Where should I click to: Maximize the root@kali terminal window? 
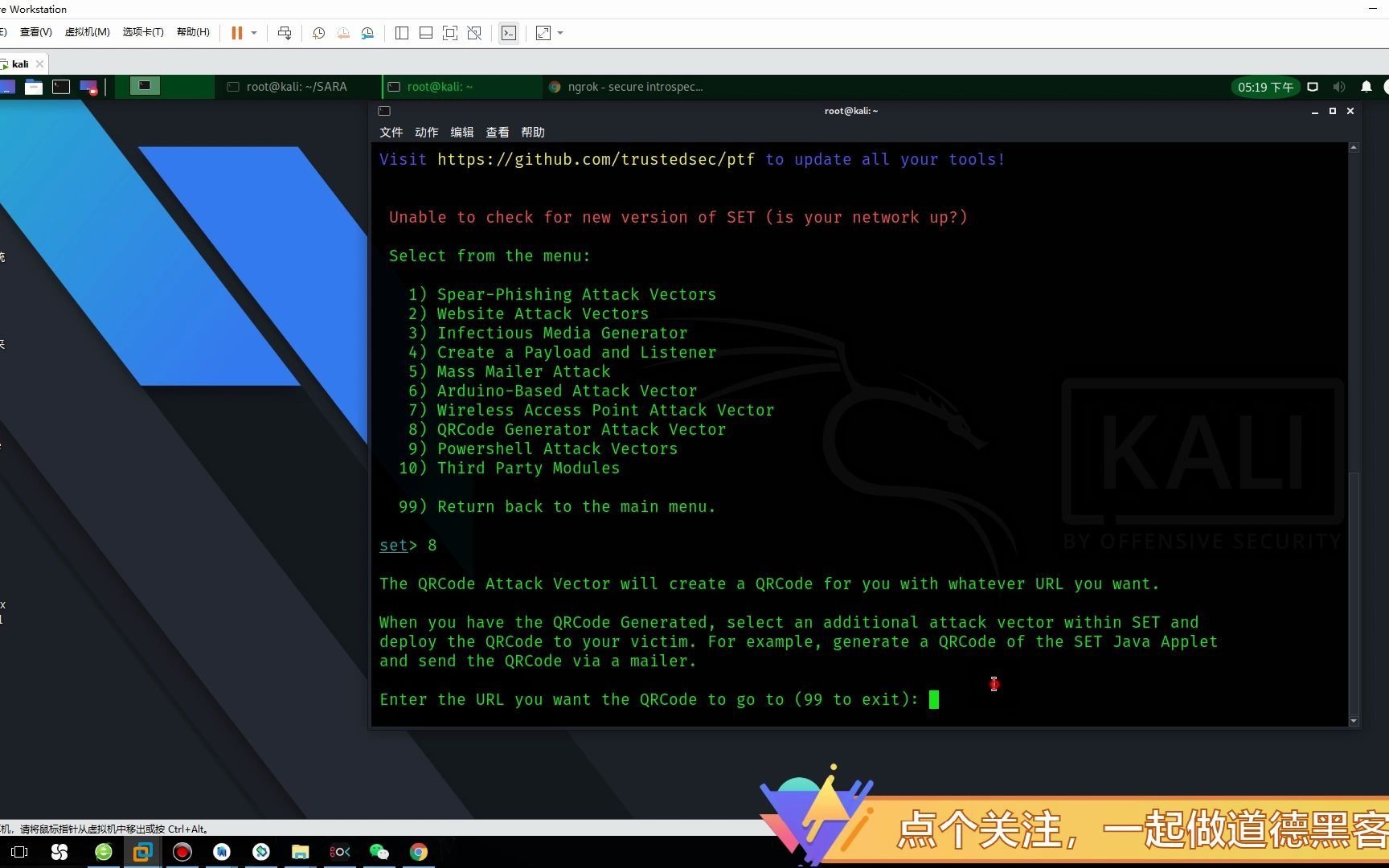pyautogui.click(x=1333, y=111)
